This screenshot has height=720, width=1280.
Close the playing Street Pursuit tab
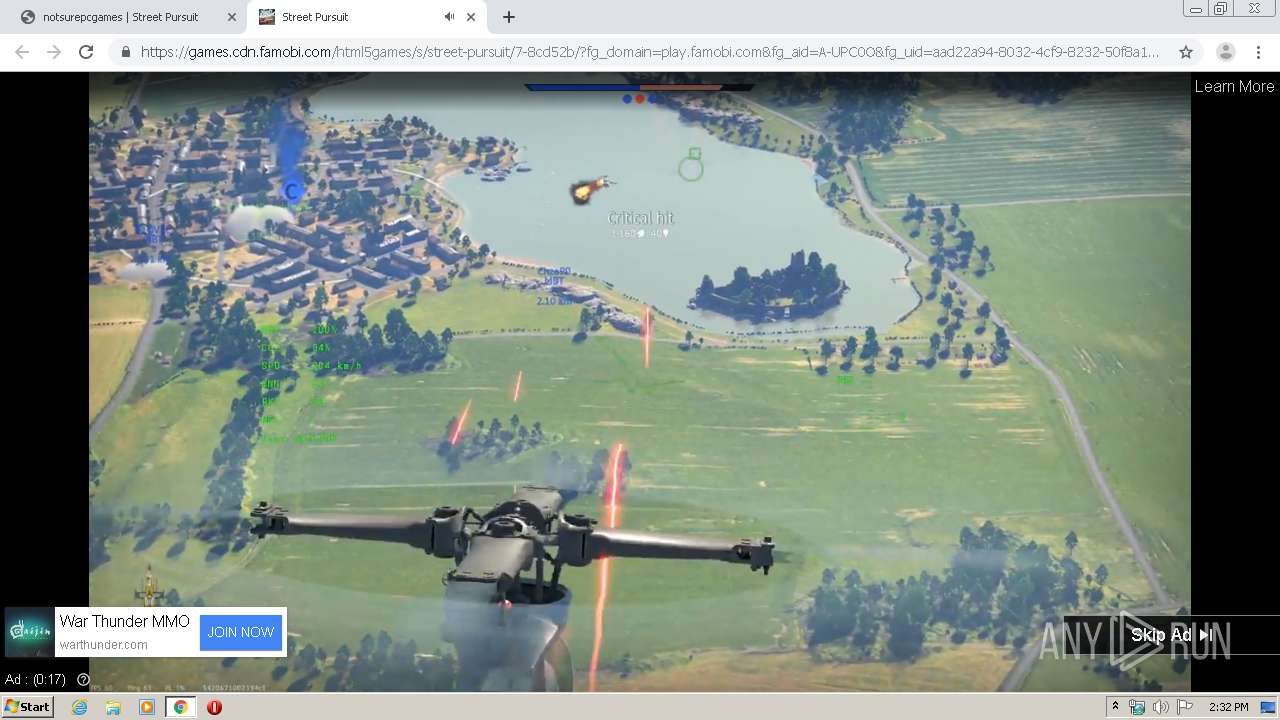coord(471,17)
